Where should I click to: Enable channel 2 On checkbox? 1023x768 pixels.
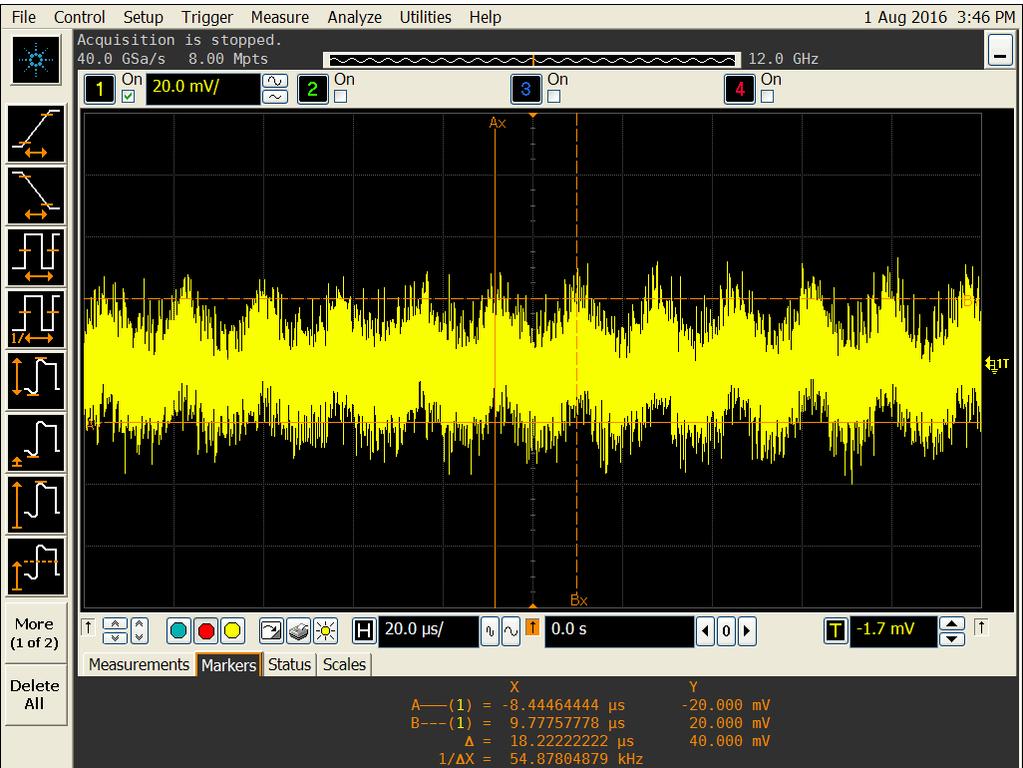coord(341,97)
